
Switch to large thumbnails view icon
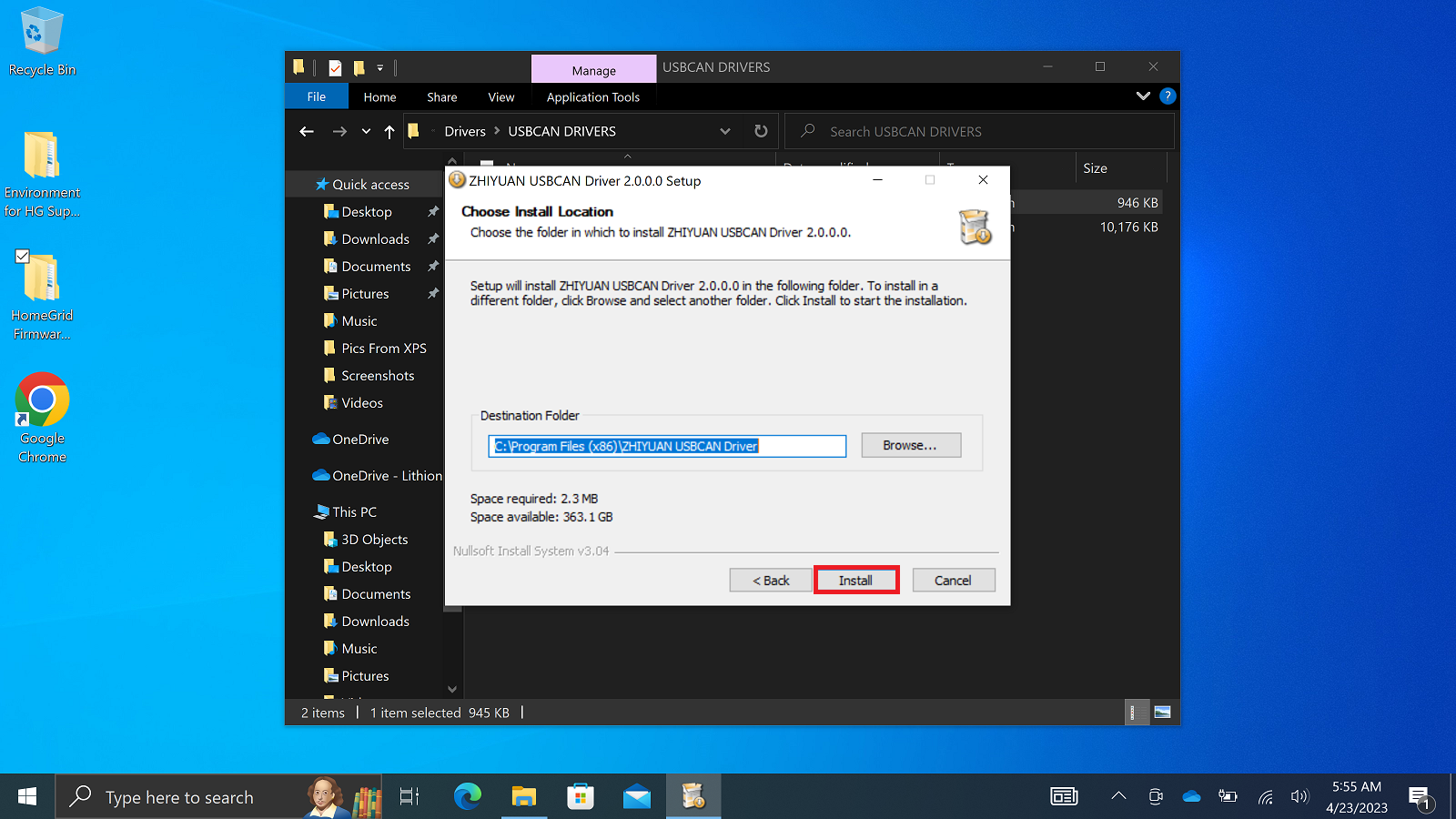point(1162,713)
